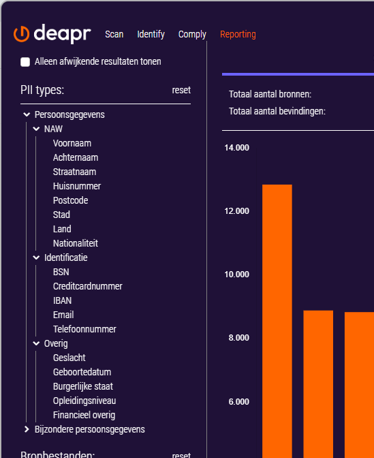Screen dimensions: 374x458
Task: Pick Huisnummer in the NAW list
Action: coord(77,186)
